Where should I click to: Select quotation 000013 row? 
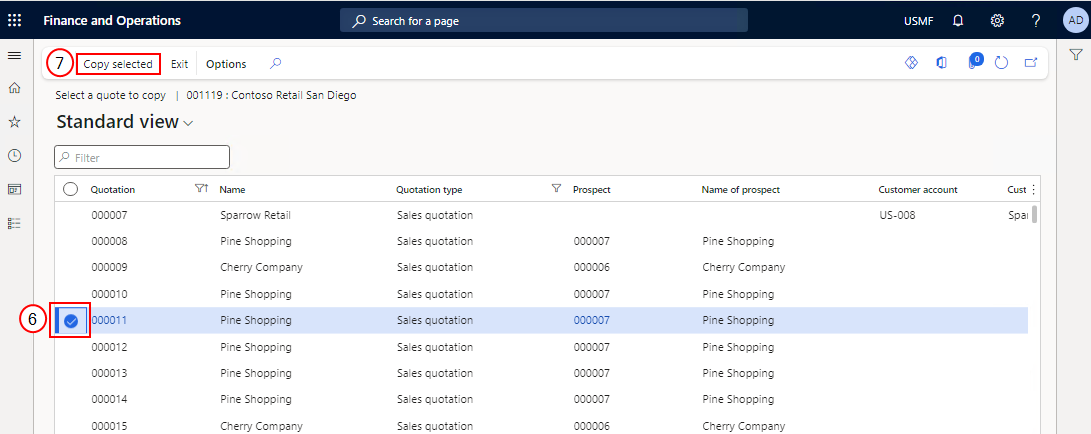coord(541,373)
